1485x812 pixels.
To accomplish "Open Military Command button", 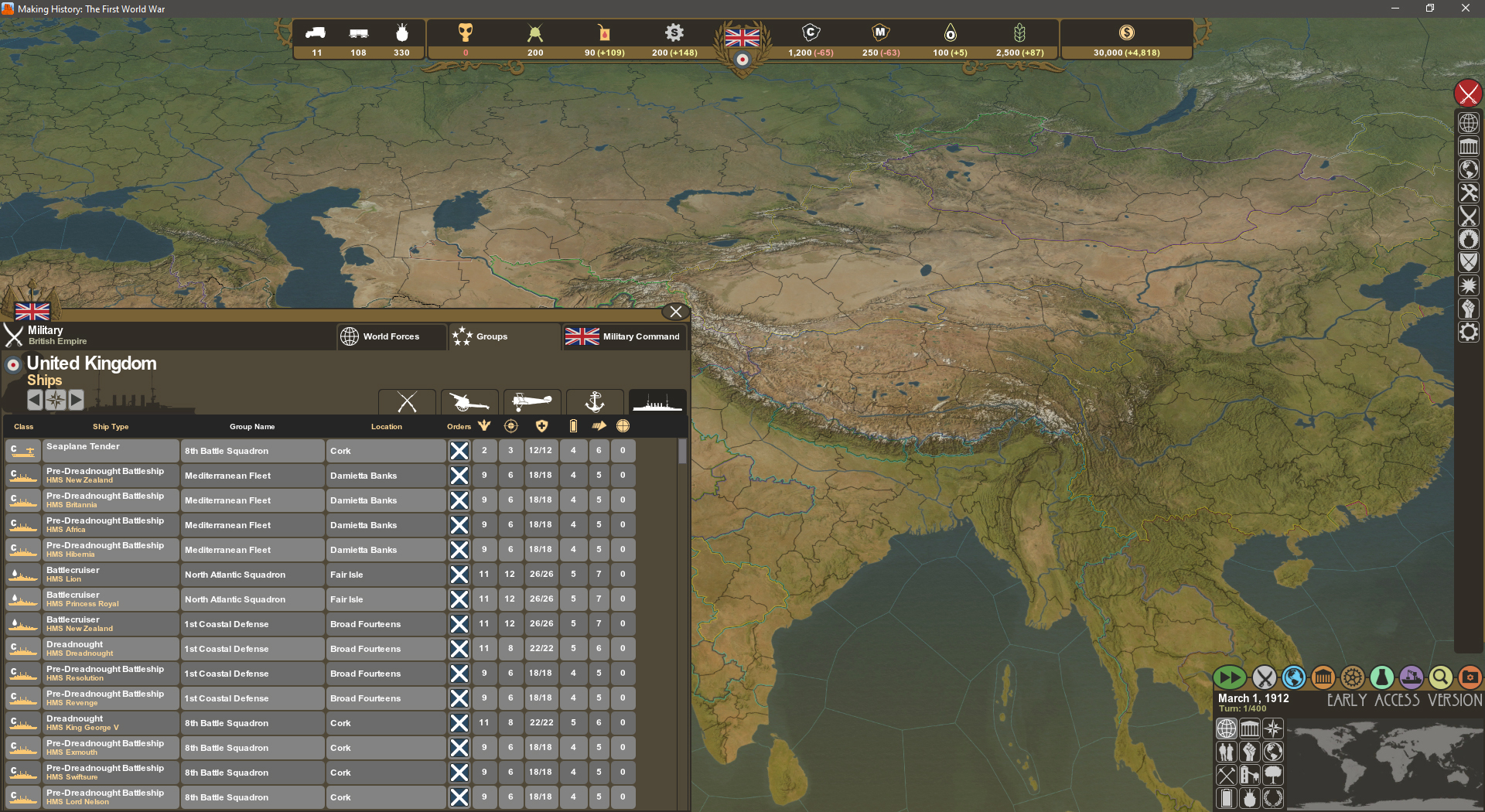I will point(625,336).
